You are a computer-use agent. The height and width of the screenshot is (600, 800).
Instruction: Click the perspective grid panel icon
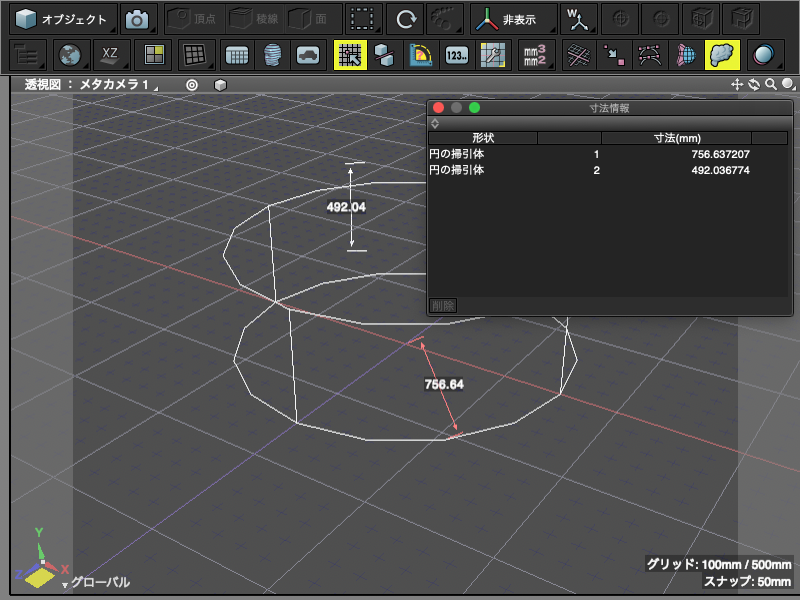(x=195, y=55)
